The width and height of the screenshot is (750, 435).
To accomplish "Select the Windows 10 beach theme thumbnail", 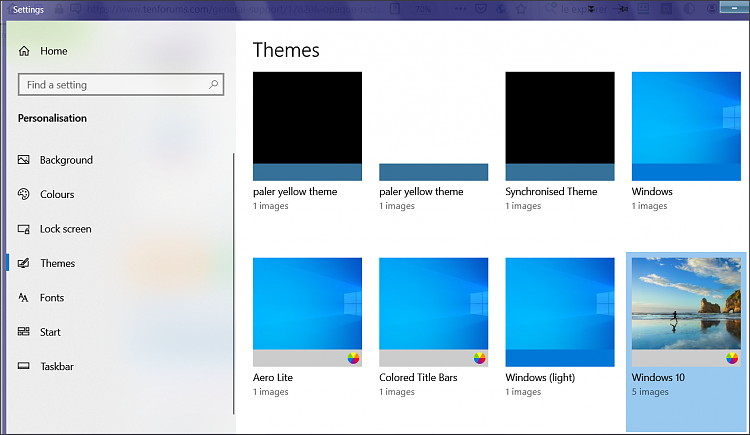I will tap(686, 312).
